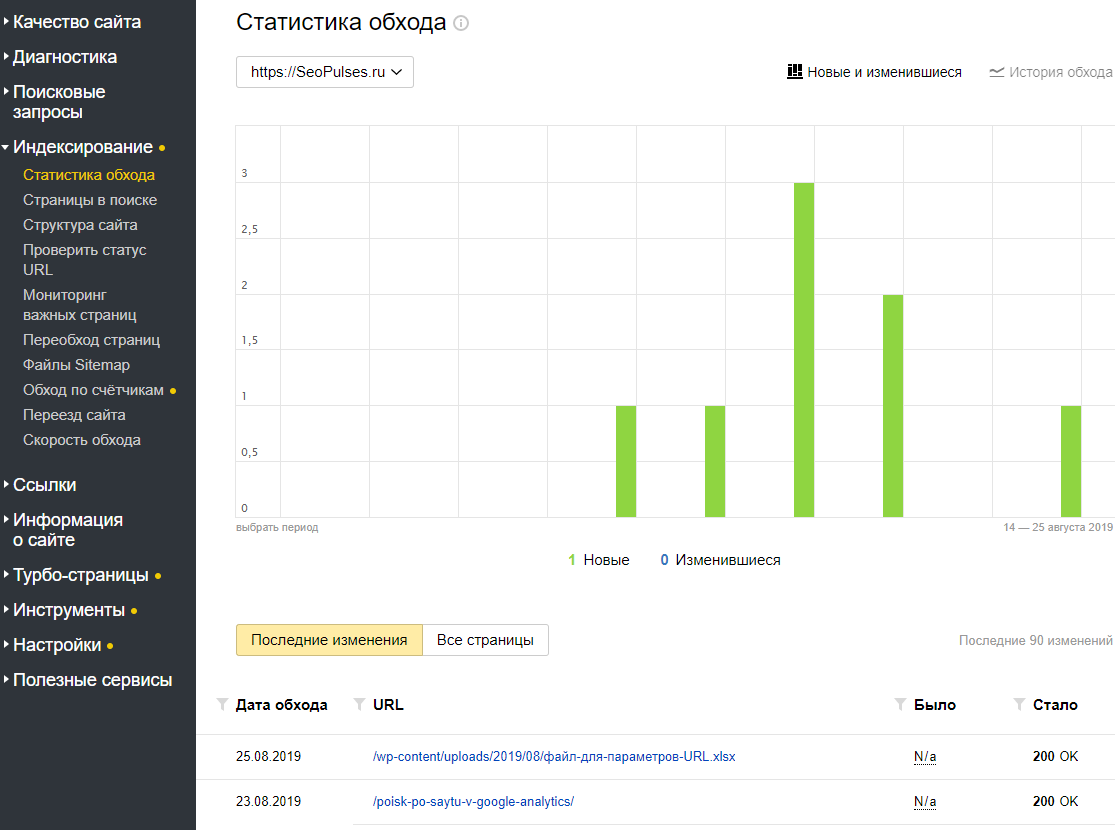Screen dimensions: 1115x830
Task: Open the filter icon for Было column
Action: pyautogui.click(x=900, y=704)
